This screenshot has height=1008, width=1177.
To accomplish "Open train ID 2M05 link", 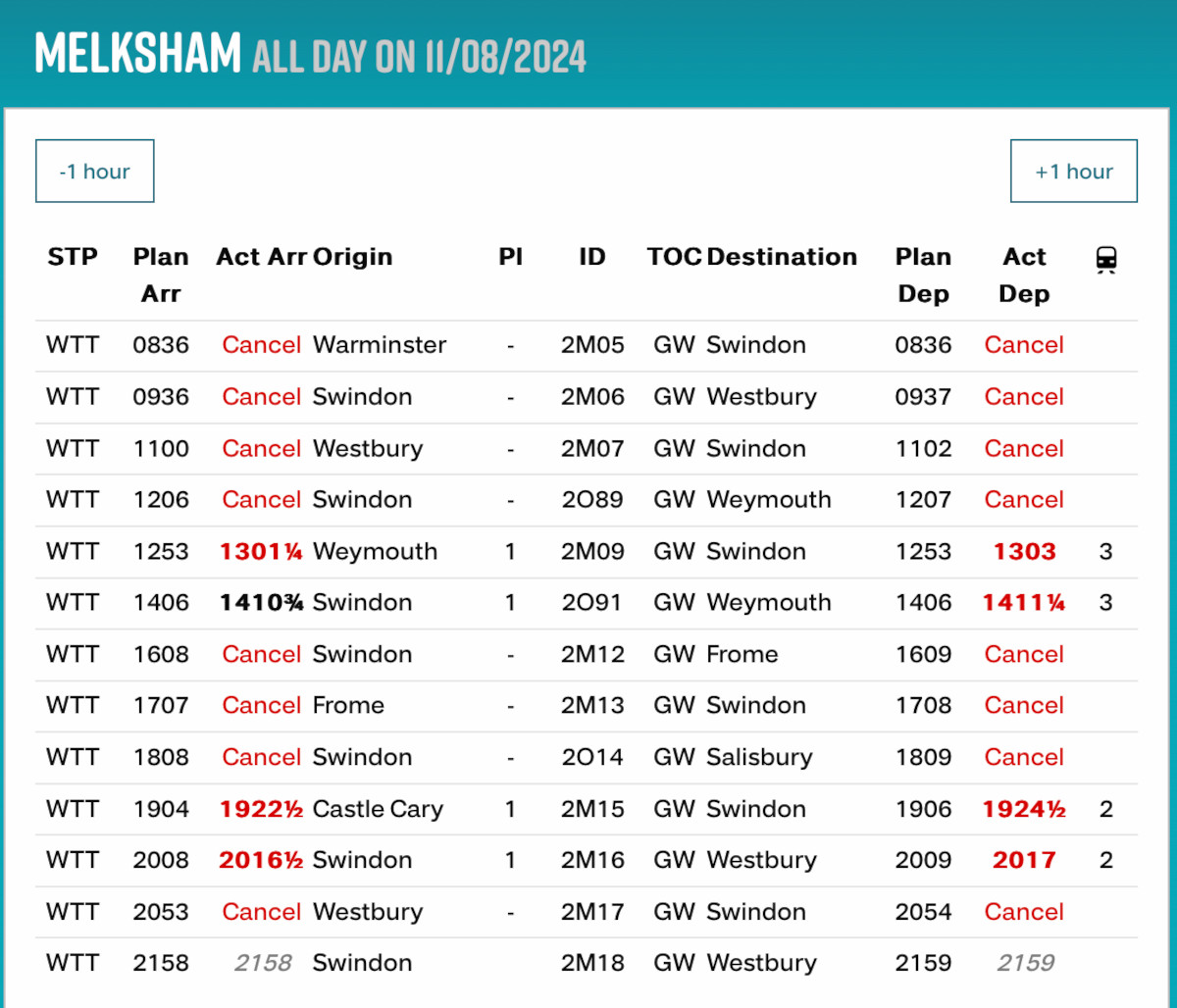I will (592, 345).
